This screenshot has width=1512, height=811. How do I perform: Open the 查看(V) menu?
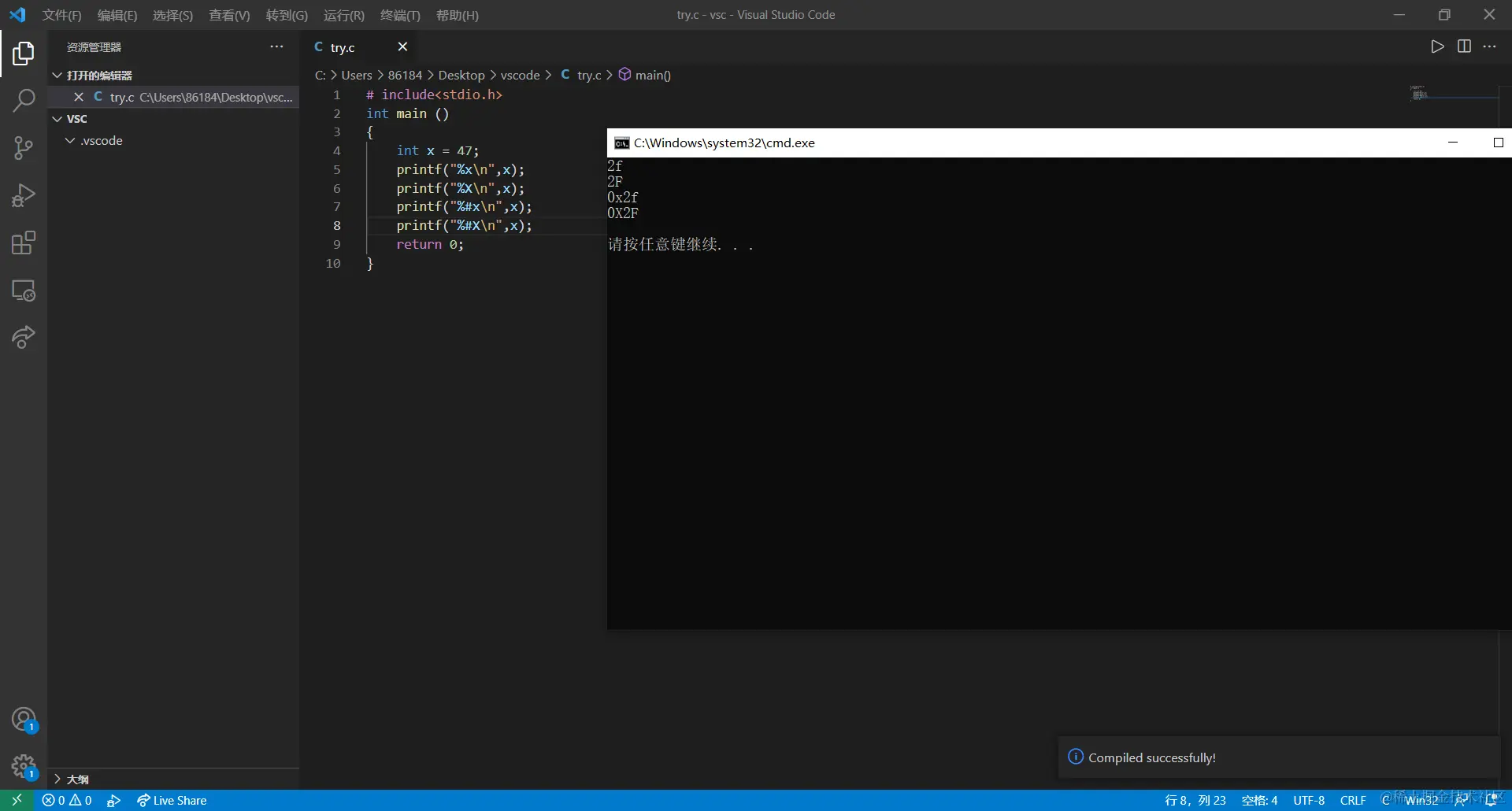click(x=229, y=15)
